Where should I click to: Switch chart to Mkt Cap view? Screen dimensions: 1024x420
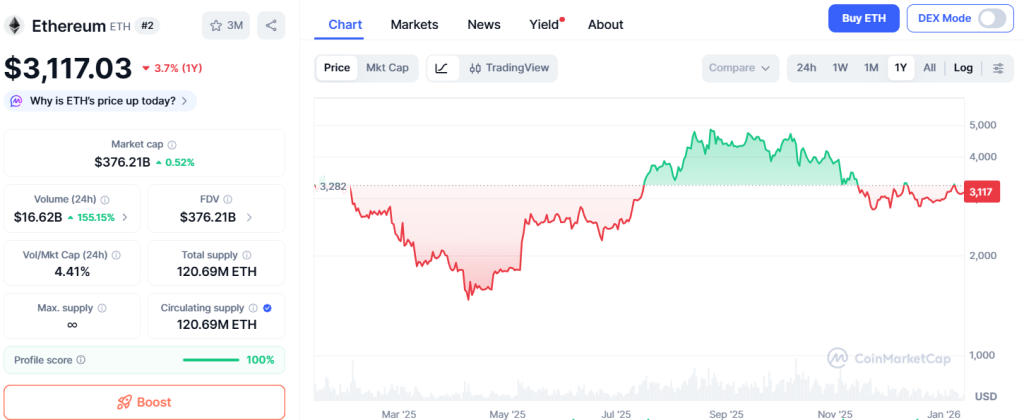coord(386,68)
